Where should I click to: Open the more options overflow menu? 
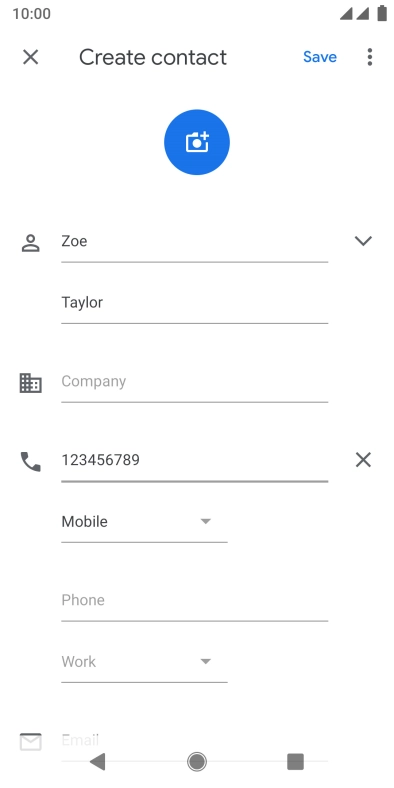[370, 57]
